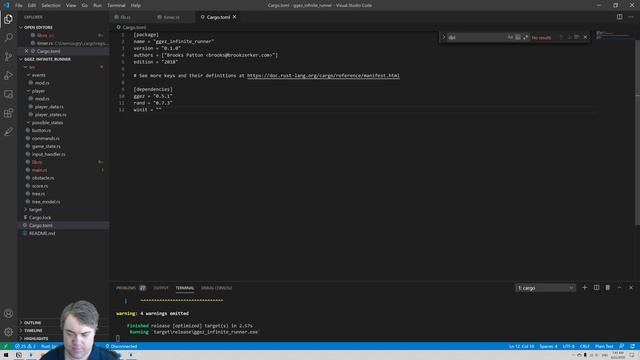Open the Remote Explorer view

pyautogui.click(x=8, y=94)
